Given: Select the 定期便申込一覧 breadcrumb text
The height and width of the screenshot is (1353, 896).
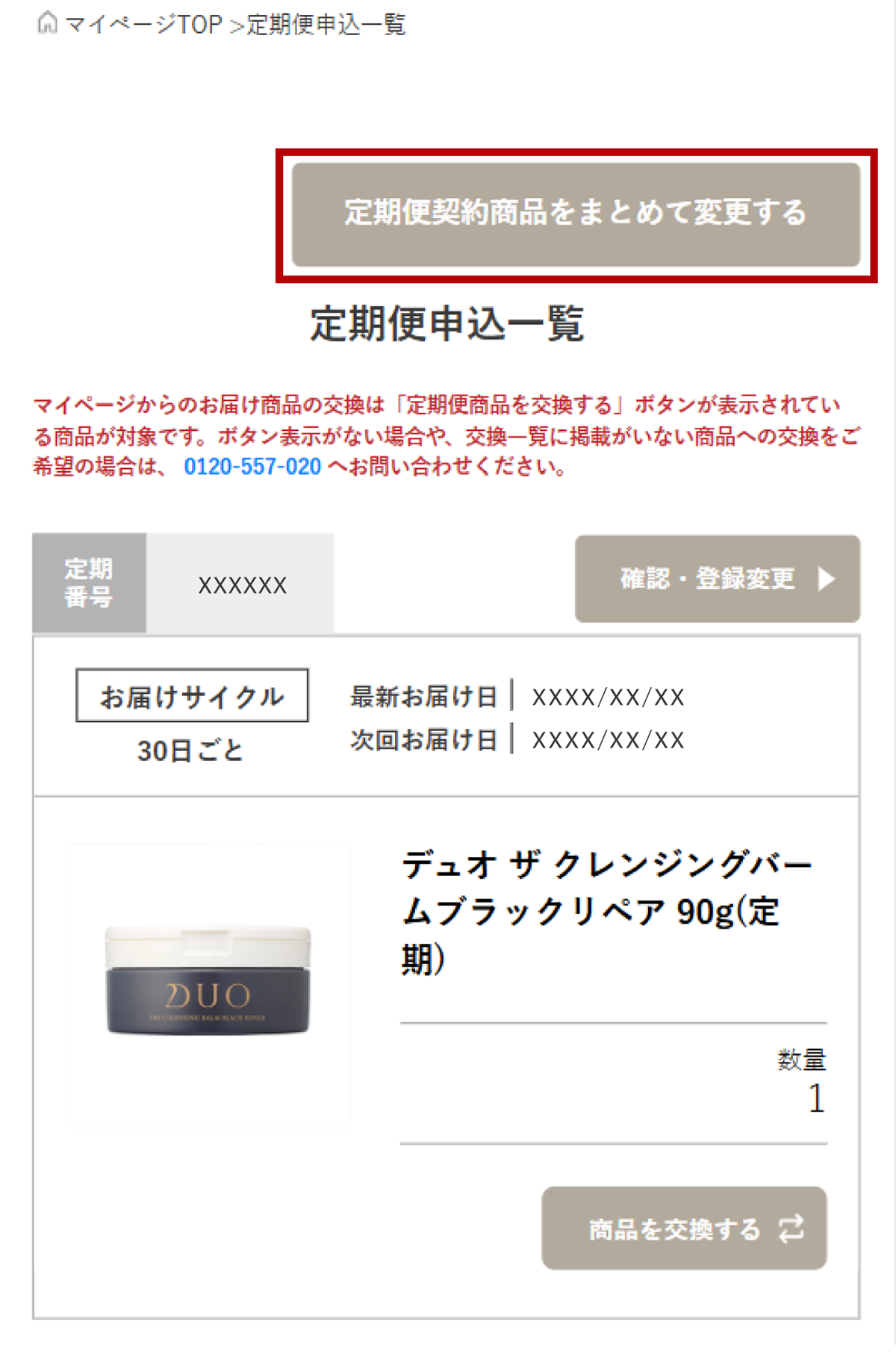Looking at the screenshot, I should [x=326, y=25].
